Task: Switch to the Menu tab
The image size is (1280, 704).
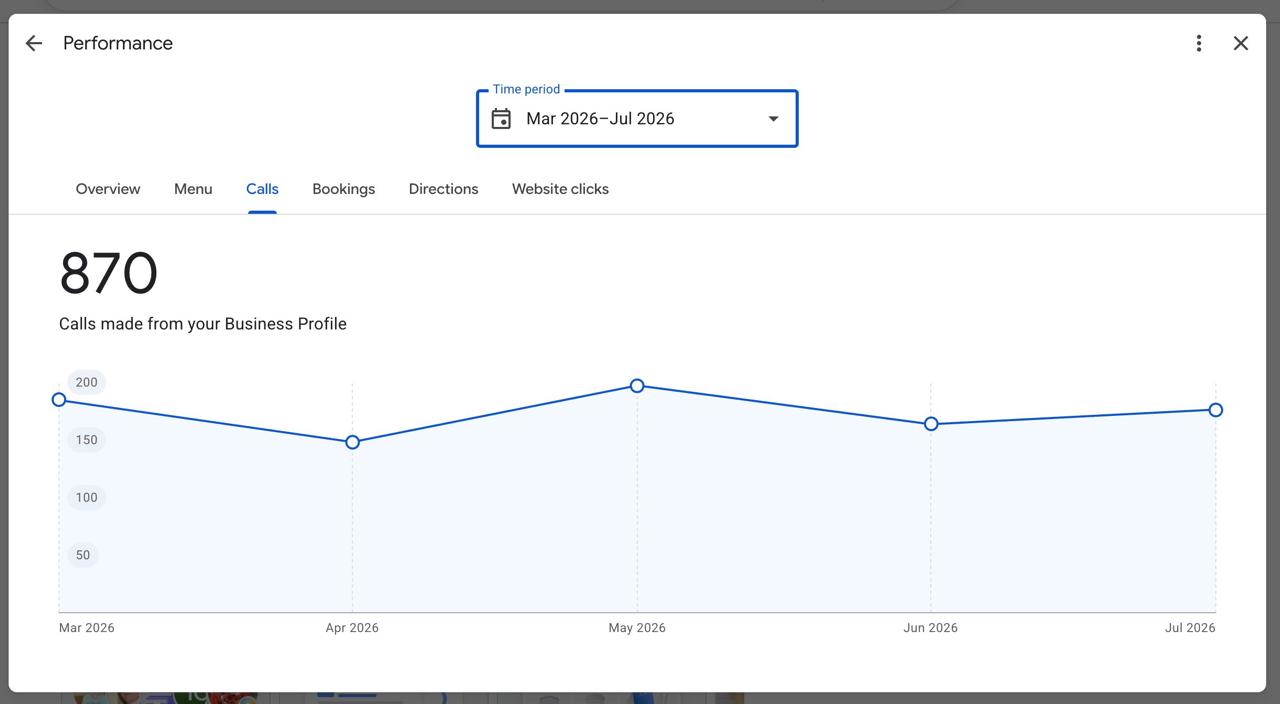Action: pos(193,189)
